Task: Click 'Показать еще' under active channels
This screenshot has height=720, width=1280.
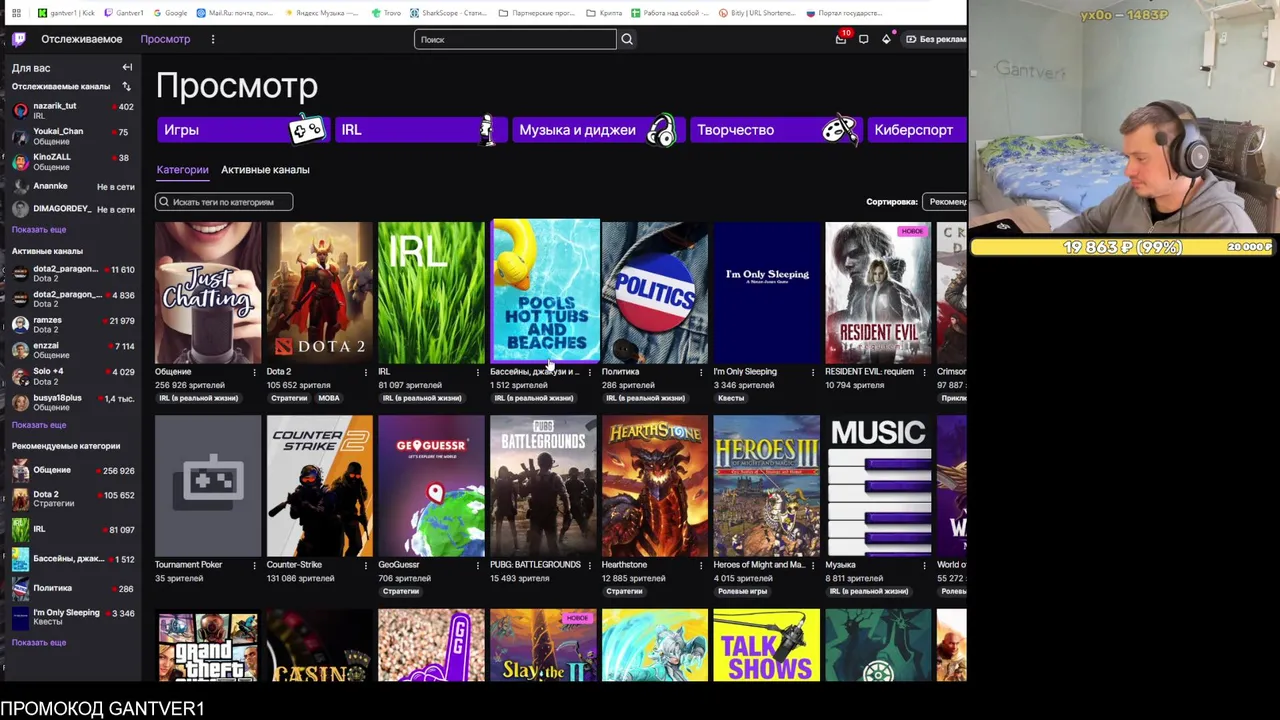Action: [39, 425]
